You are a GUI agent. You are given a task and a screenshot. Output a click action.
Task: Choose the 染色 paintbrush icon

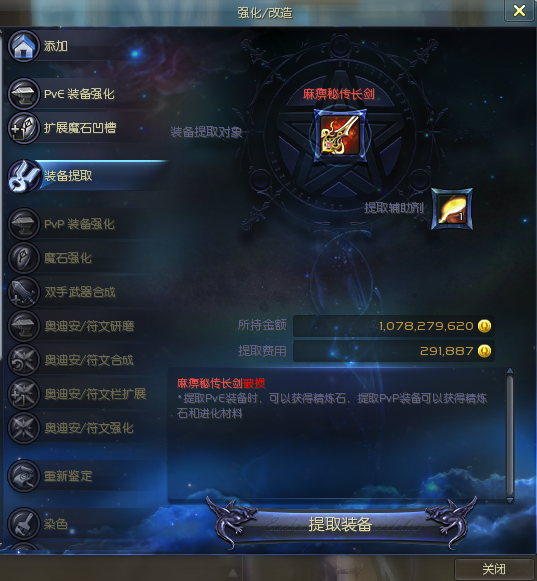(24, 524)
